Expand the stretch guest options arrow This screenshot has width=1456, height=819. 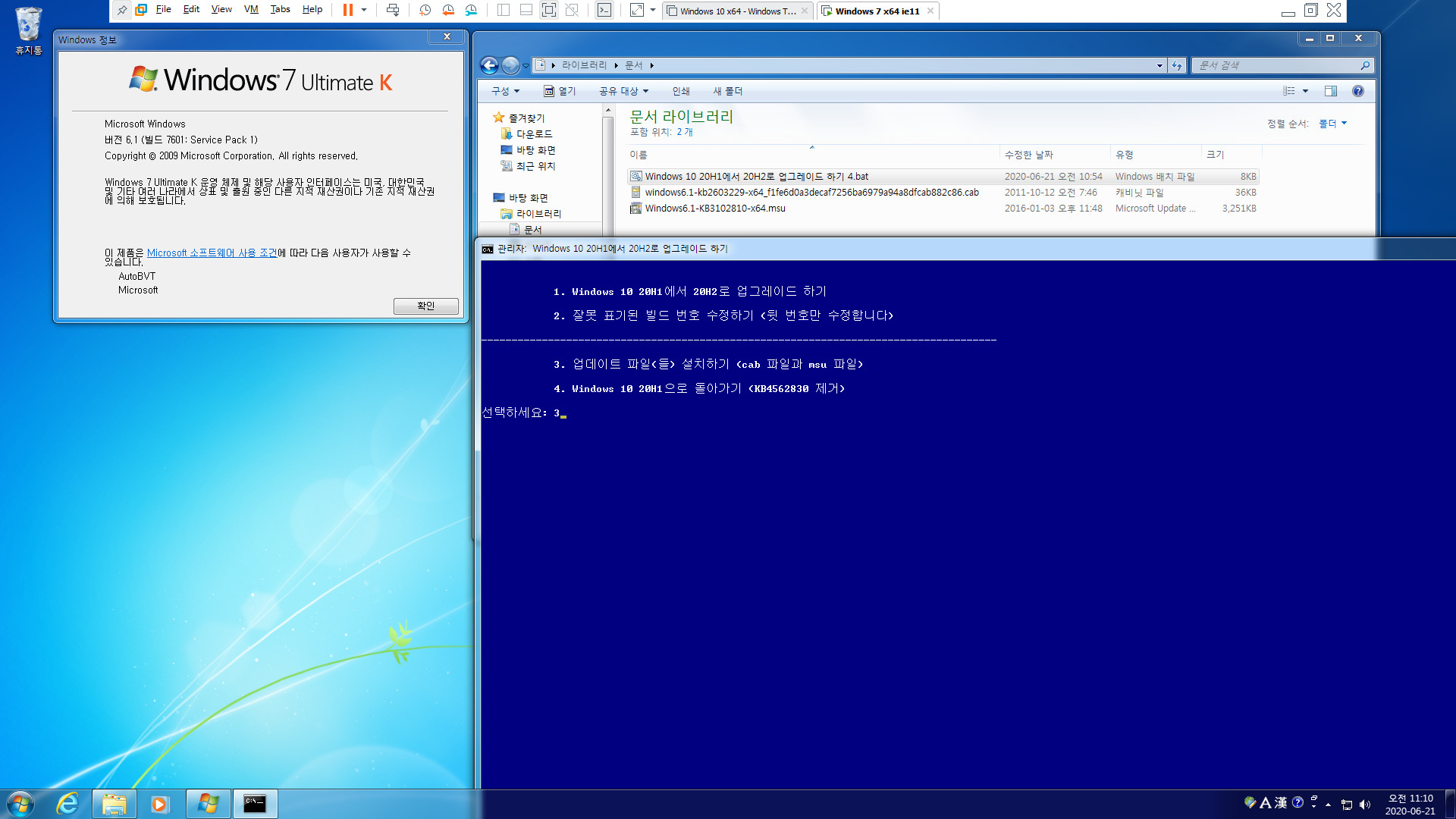pyautogui.click(x=653, y=10)
